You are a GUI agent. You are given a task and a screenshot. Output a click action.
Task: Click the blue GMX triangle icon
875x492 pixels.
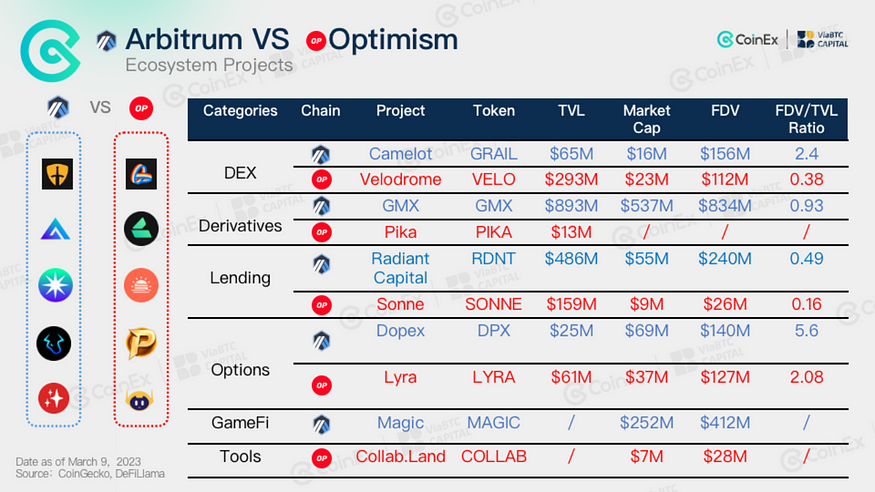(x=56, y=230)
